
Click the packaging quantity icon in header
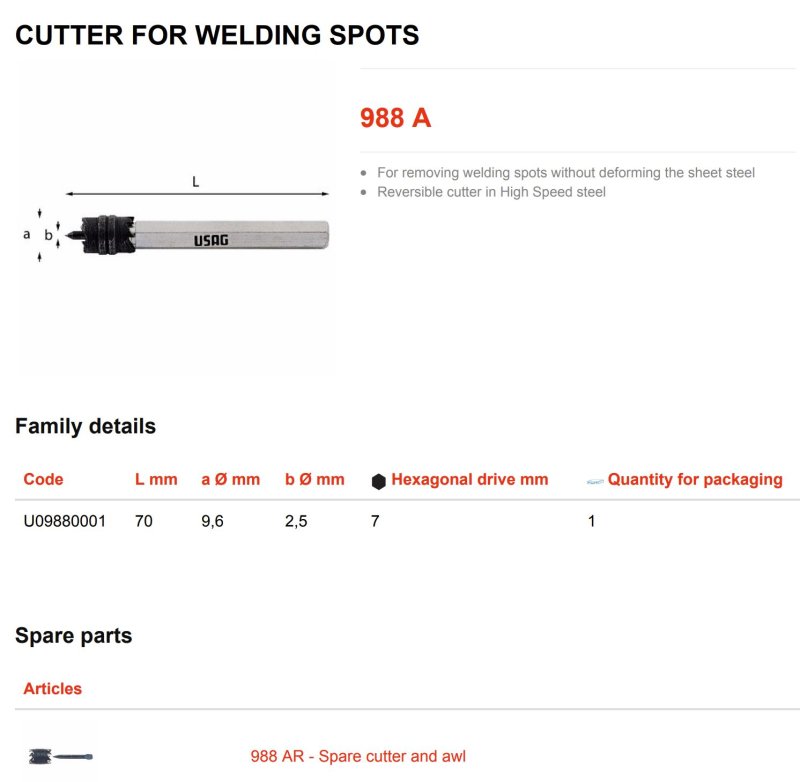click(595, 481)
